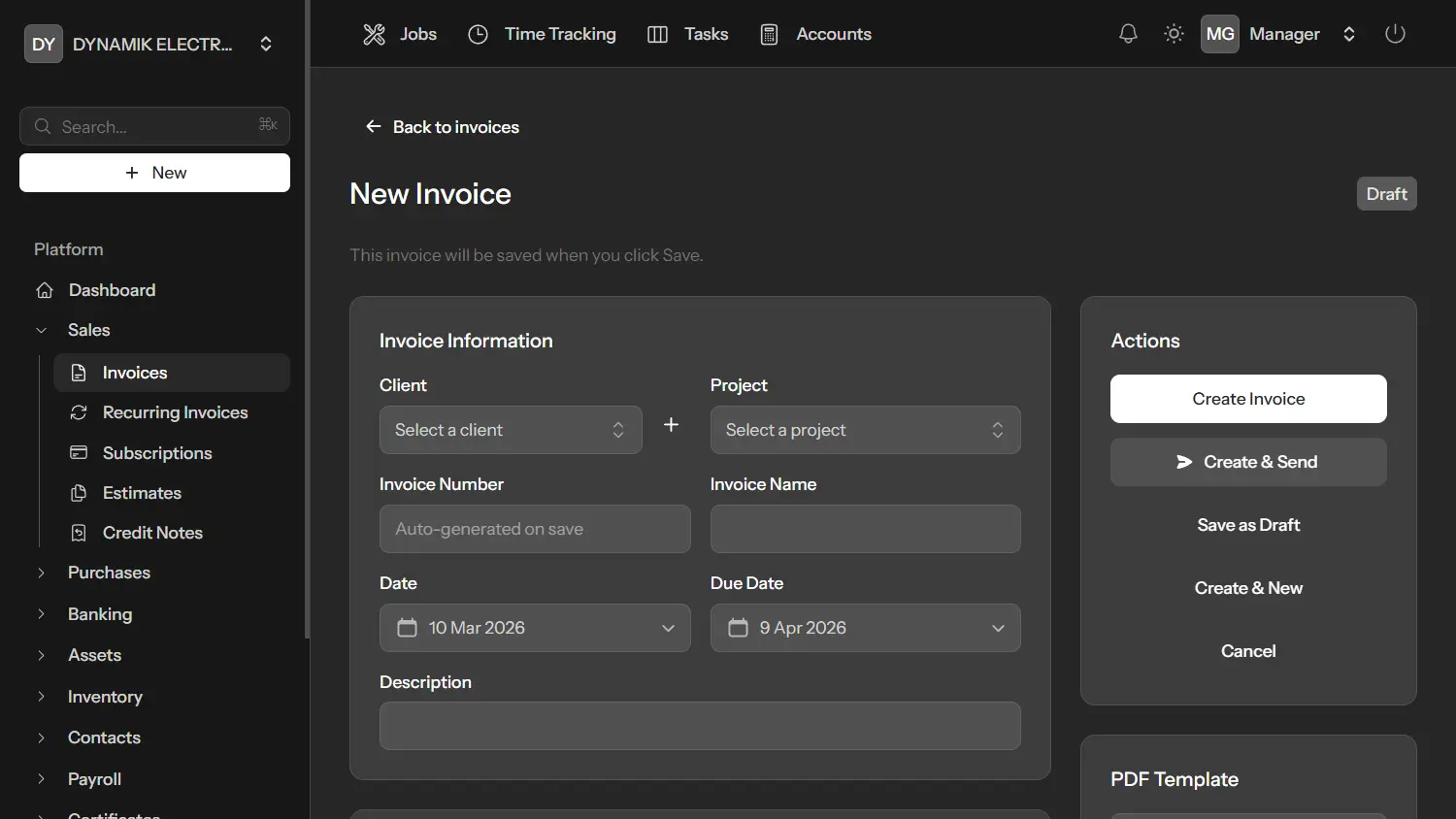Open the Select a client dropdown
The width and height of the screenshot is (1456, 819).
click(511, 430)
